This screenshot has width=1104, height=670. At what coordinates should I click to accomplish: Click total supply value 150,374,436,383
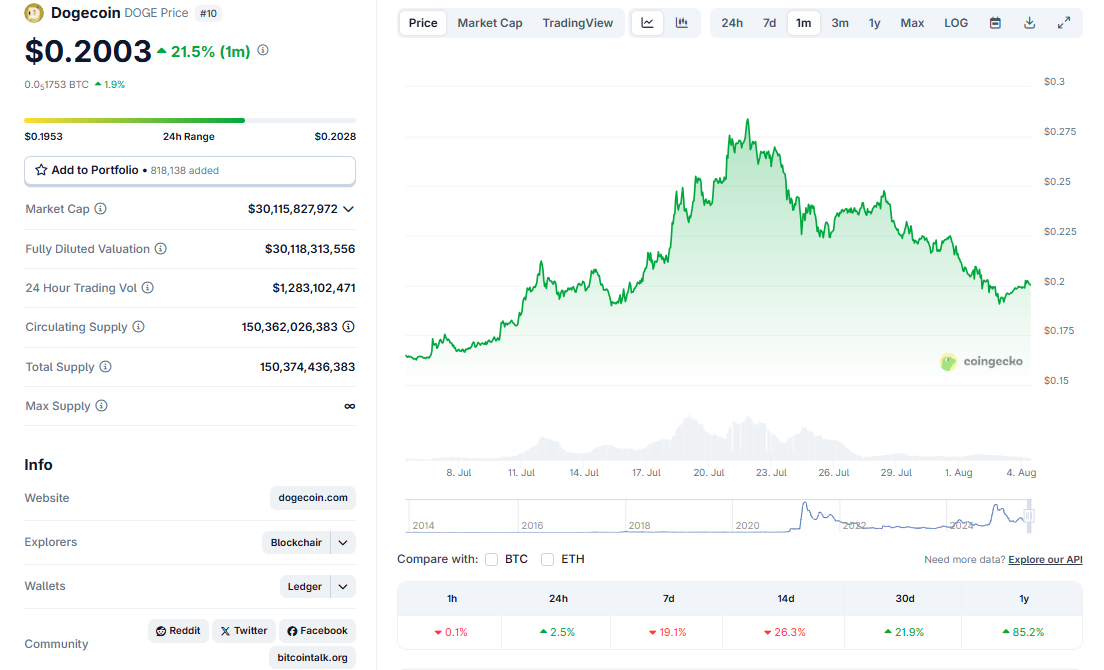307,367
